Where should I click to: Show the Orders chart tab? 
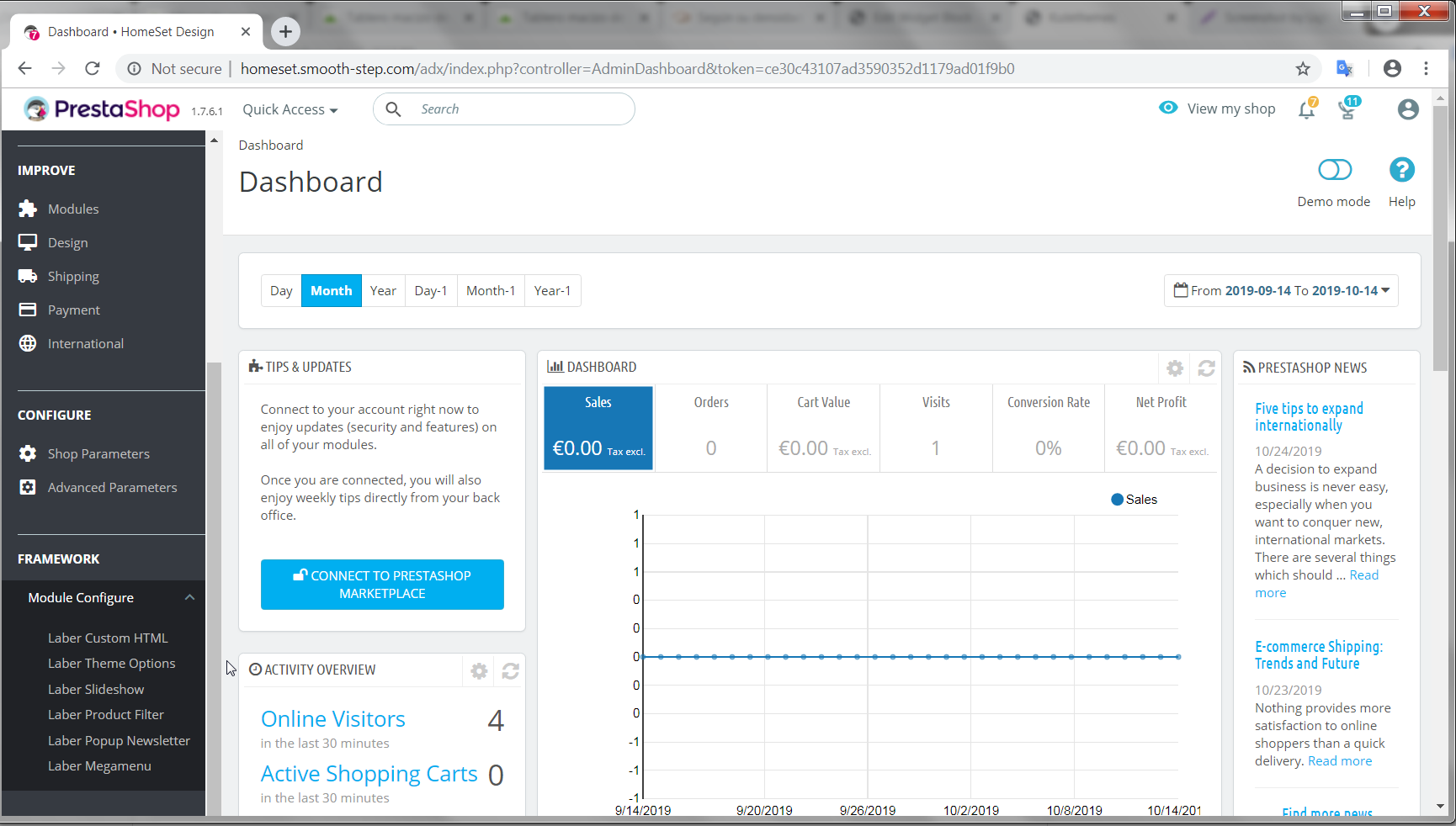[x=711, y=427]
